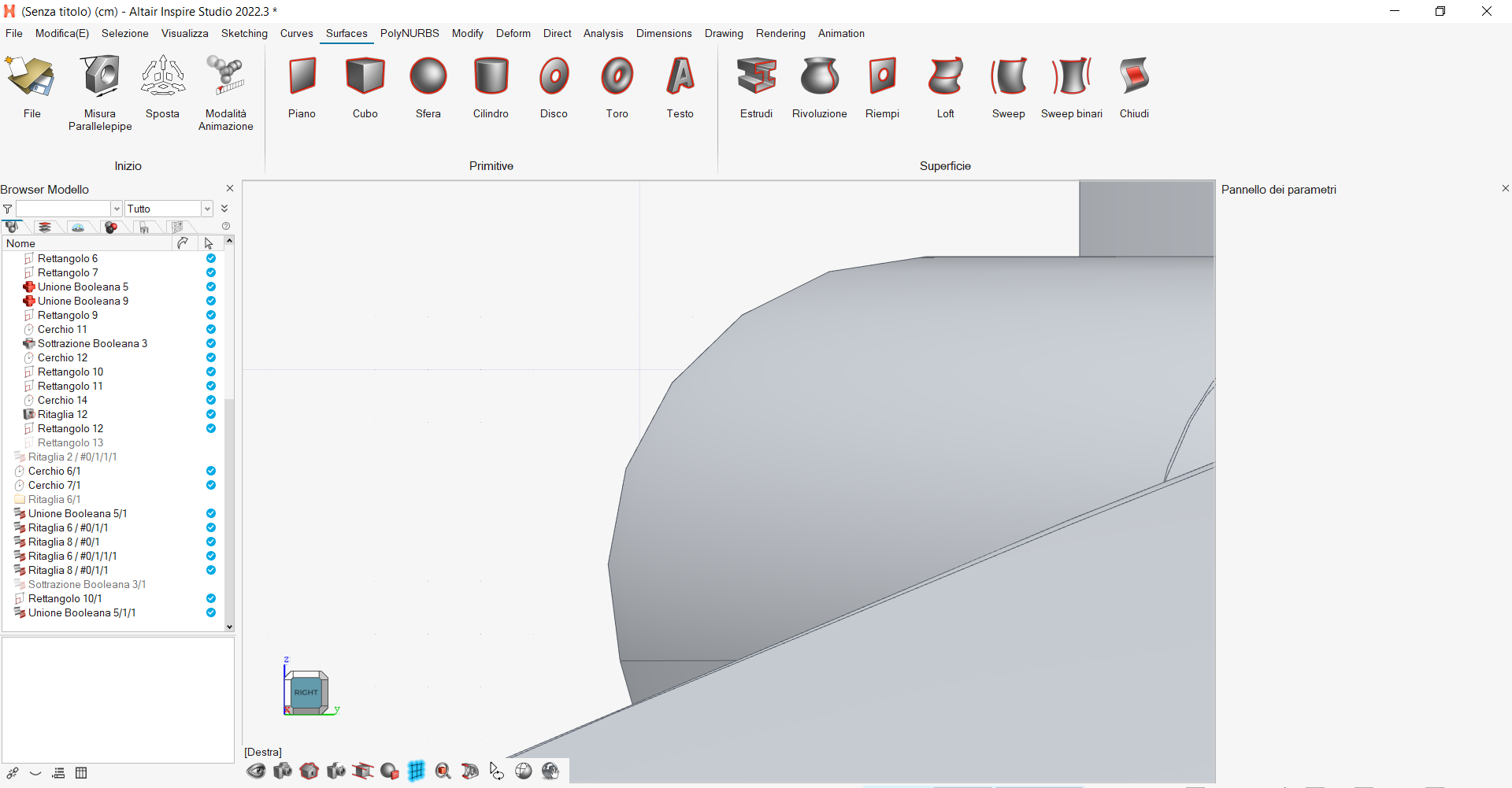This screenshot has width=1512, height=788.
Task: Close the Pannello dei parametri panel
Action: click(1506, 188)
